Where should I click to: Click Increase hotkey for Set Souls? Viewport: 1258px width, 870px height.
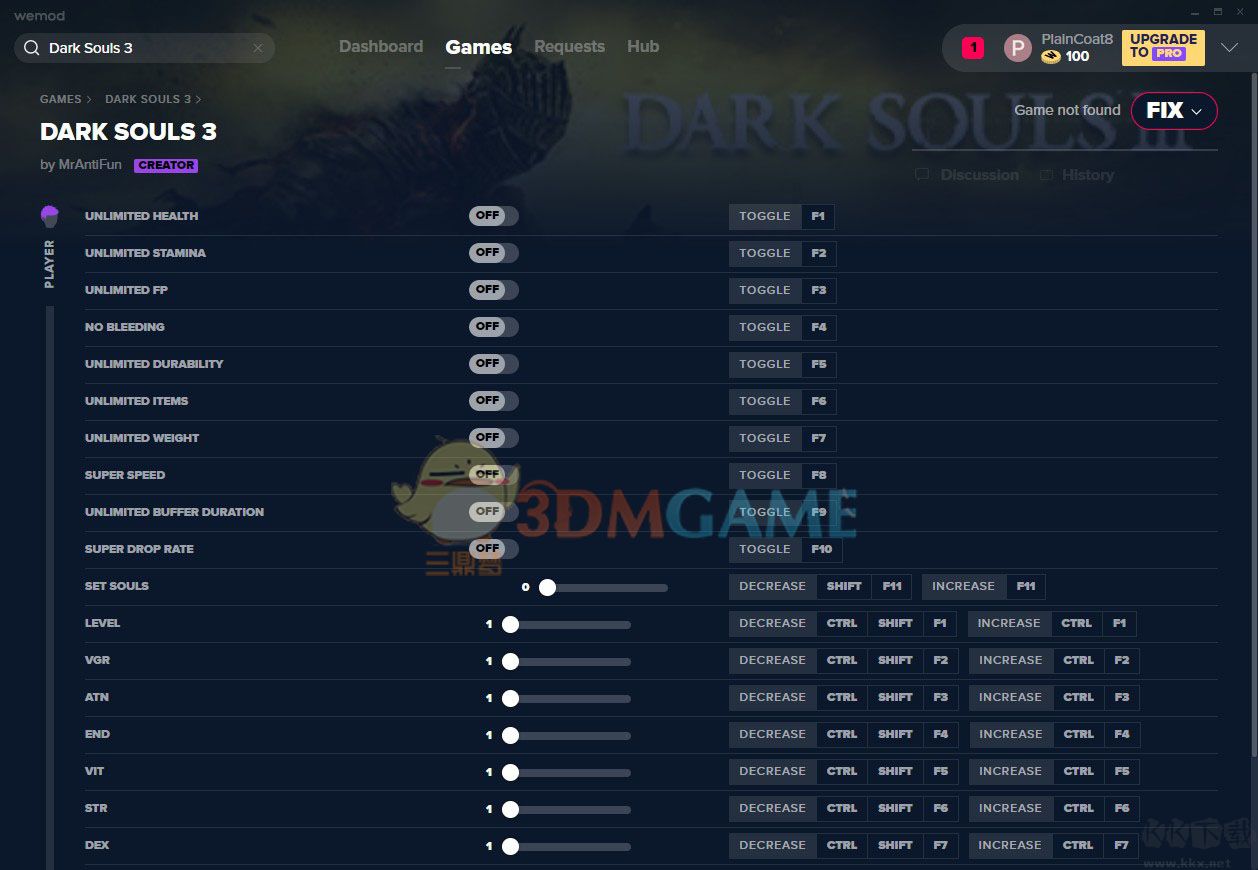pos(963,586)
